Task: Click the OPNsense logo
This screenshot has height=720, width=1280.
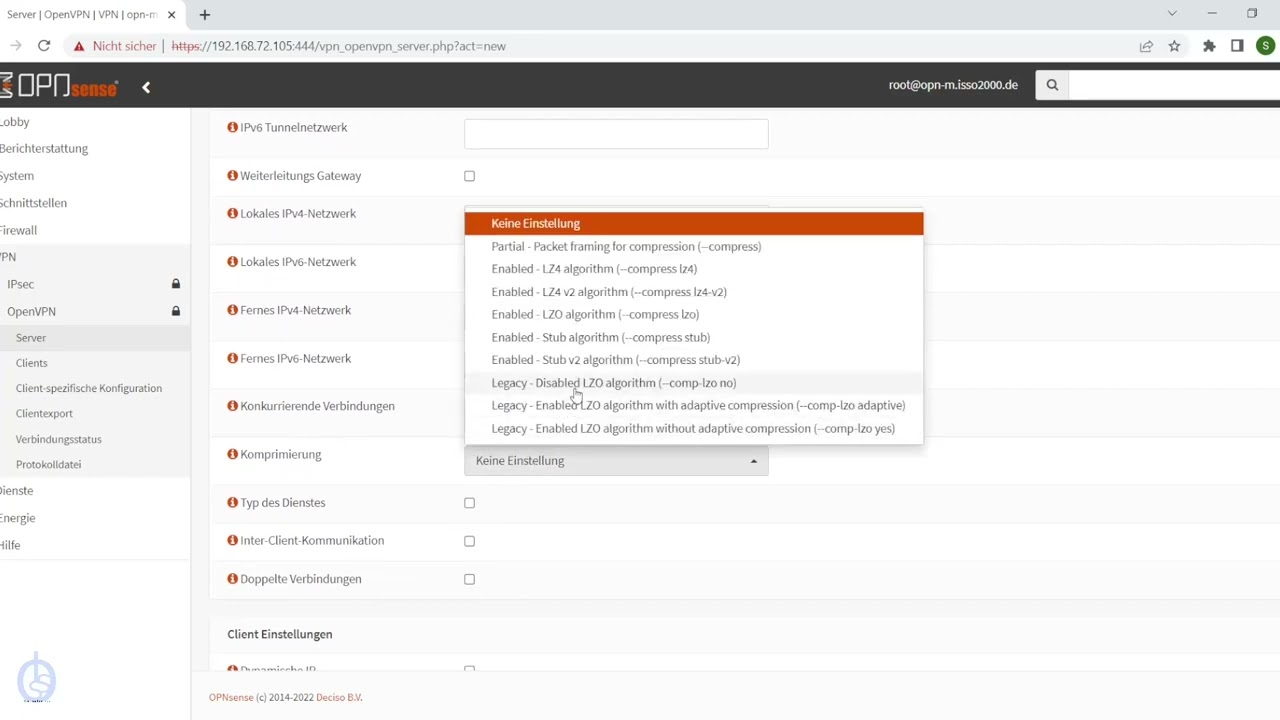Action: click(x=58, y=86)
